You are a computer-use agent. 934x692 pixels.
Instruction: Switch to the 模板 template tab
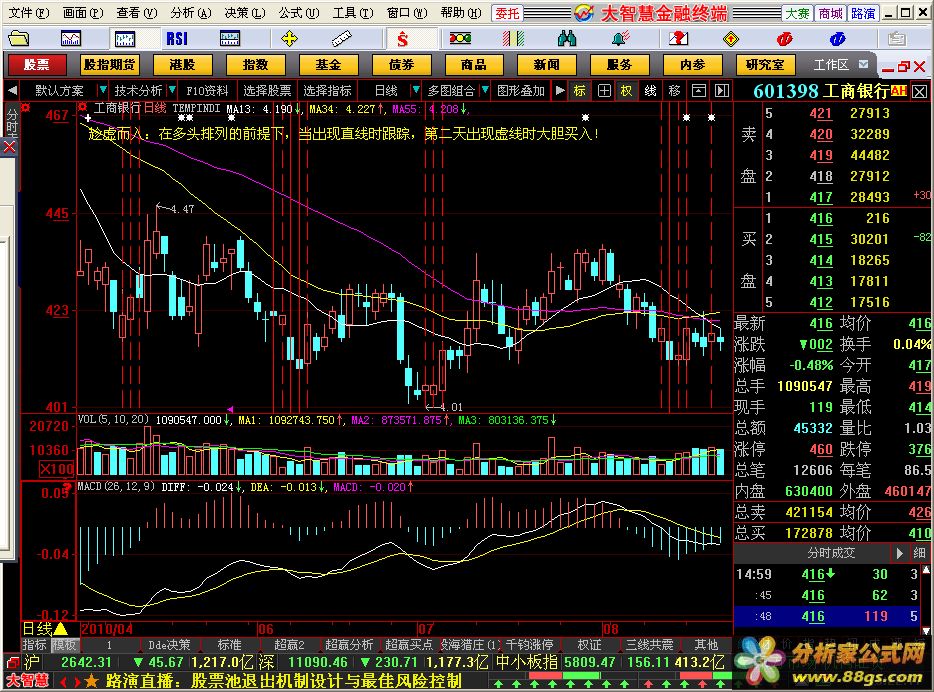pos(64,645)
